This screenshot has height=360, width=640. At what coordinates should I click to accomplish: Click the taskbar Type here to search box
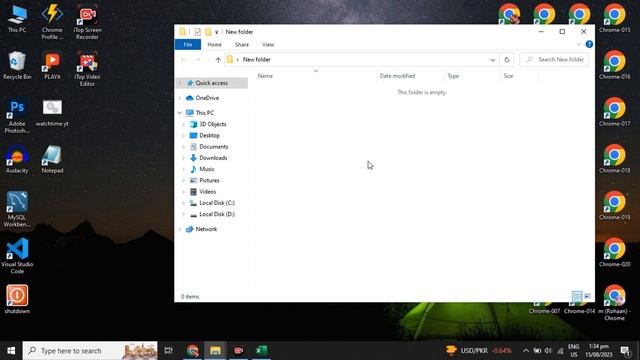90,351
